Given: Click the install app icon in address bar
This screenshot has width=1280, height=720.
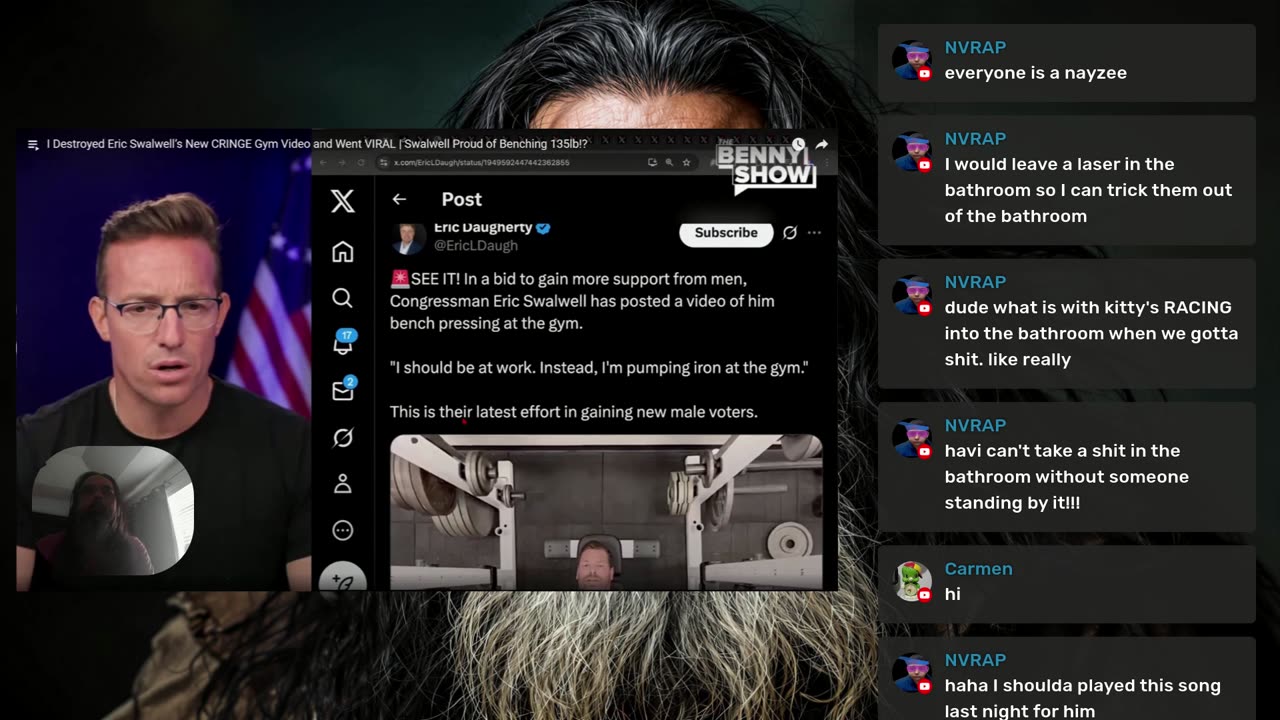Looking at the screenshot, I should click(x=652, y=162).
